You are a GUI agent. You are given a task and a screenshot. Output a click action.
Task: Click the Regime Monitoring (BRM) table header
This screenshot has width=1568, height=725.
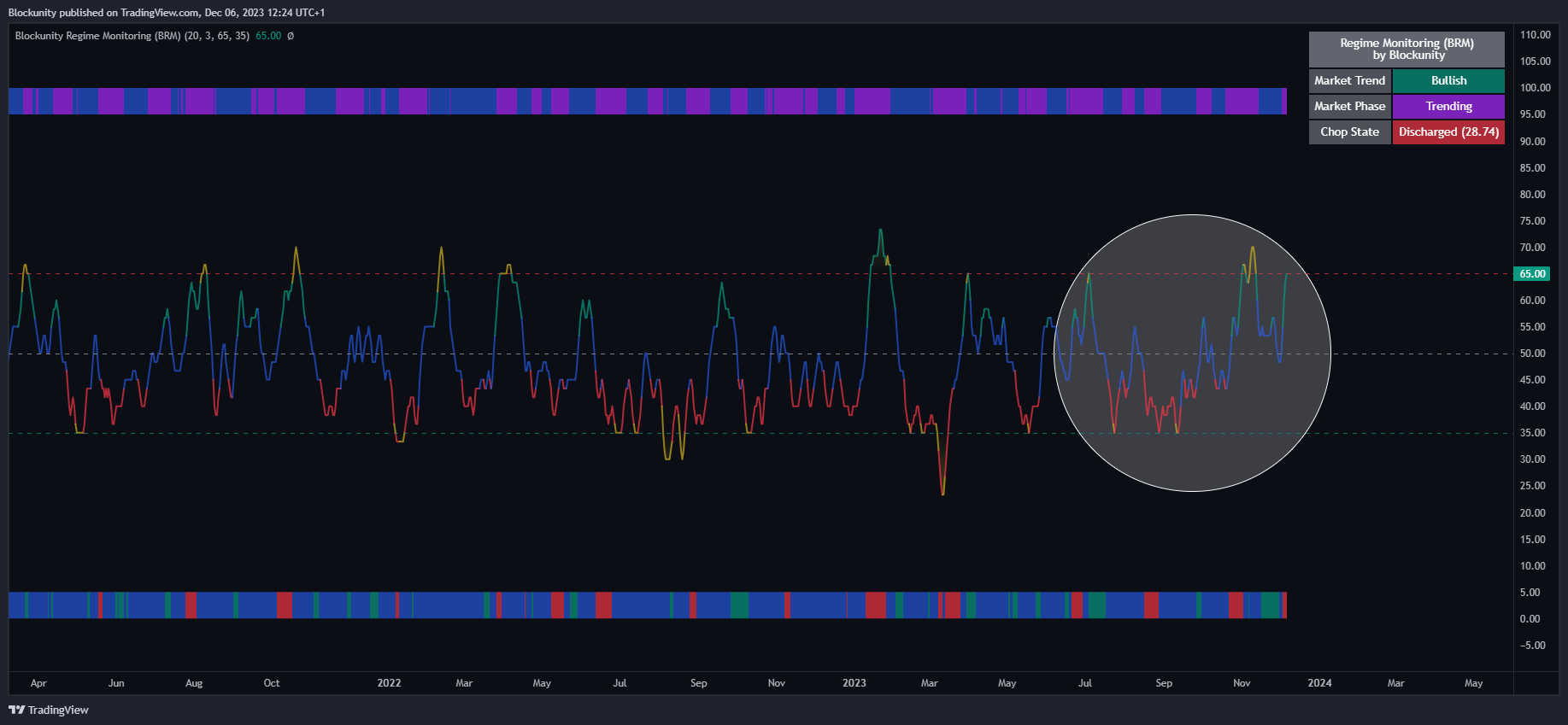pyautogui.click(x=1407, y=50)
